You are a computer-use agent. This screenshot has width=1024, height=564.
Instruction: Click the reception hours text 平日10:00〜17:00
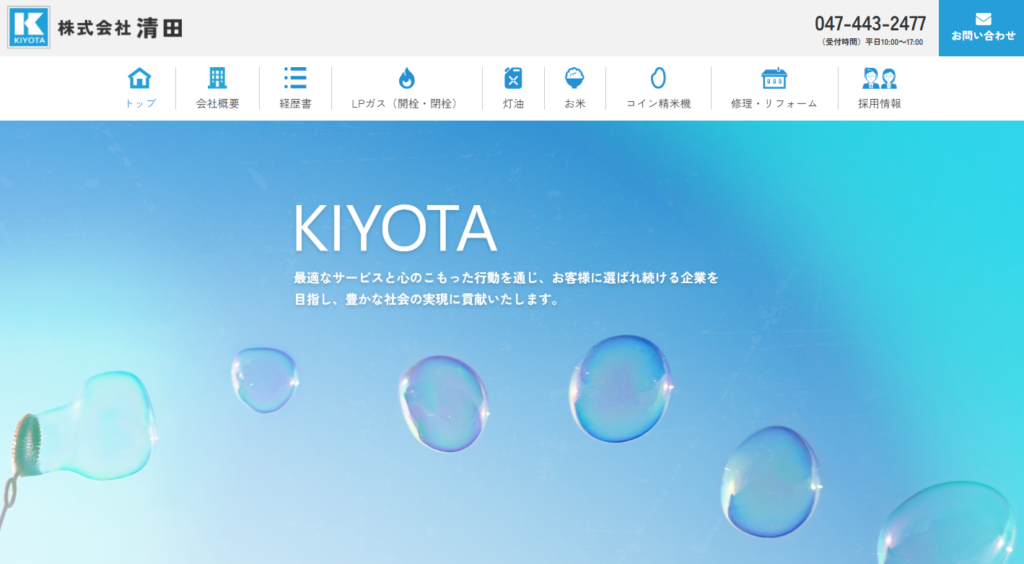click(x=894, y=42)
